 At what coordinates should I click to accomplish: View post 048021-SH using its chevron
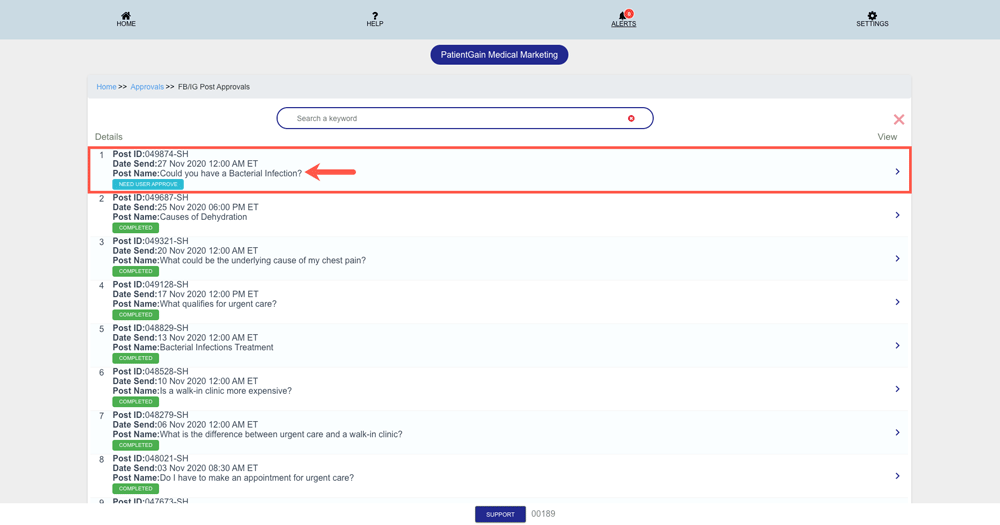pos(897,476)
